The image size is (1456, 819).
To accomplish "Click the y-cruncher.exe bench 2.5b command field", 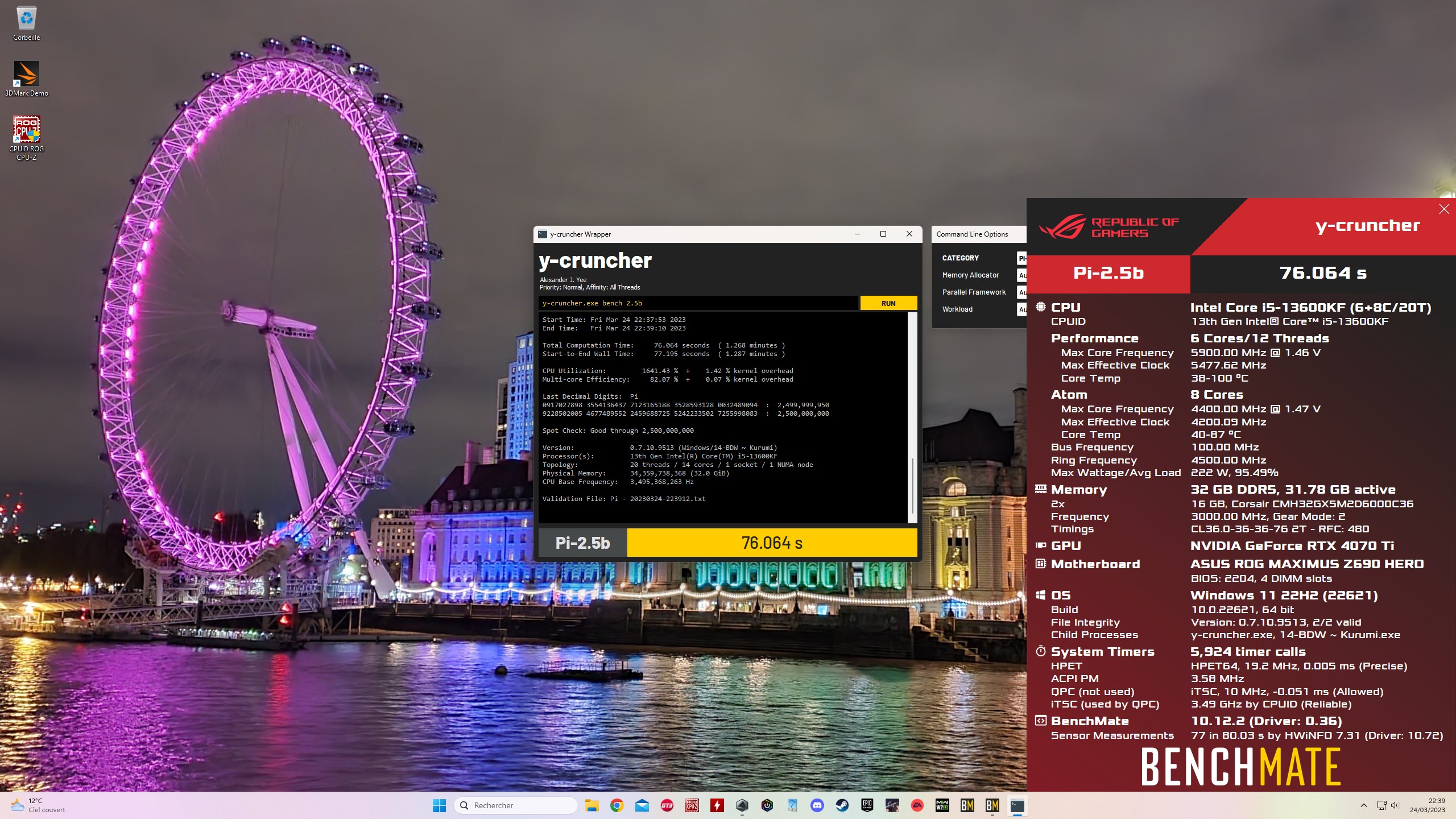I will [x=698, y=303].
